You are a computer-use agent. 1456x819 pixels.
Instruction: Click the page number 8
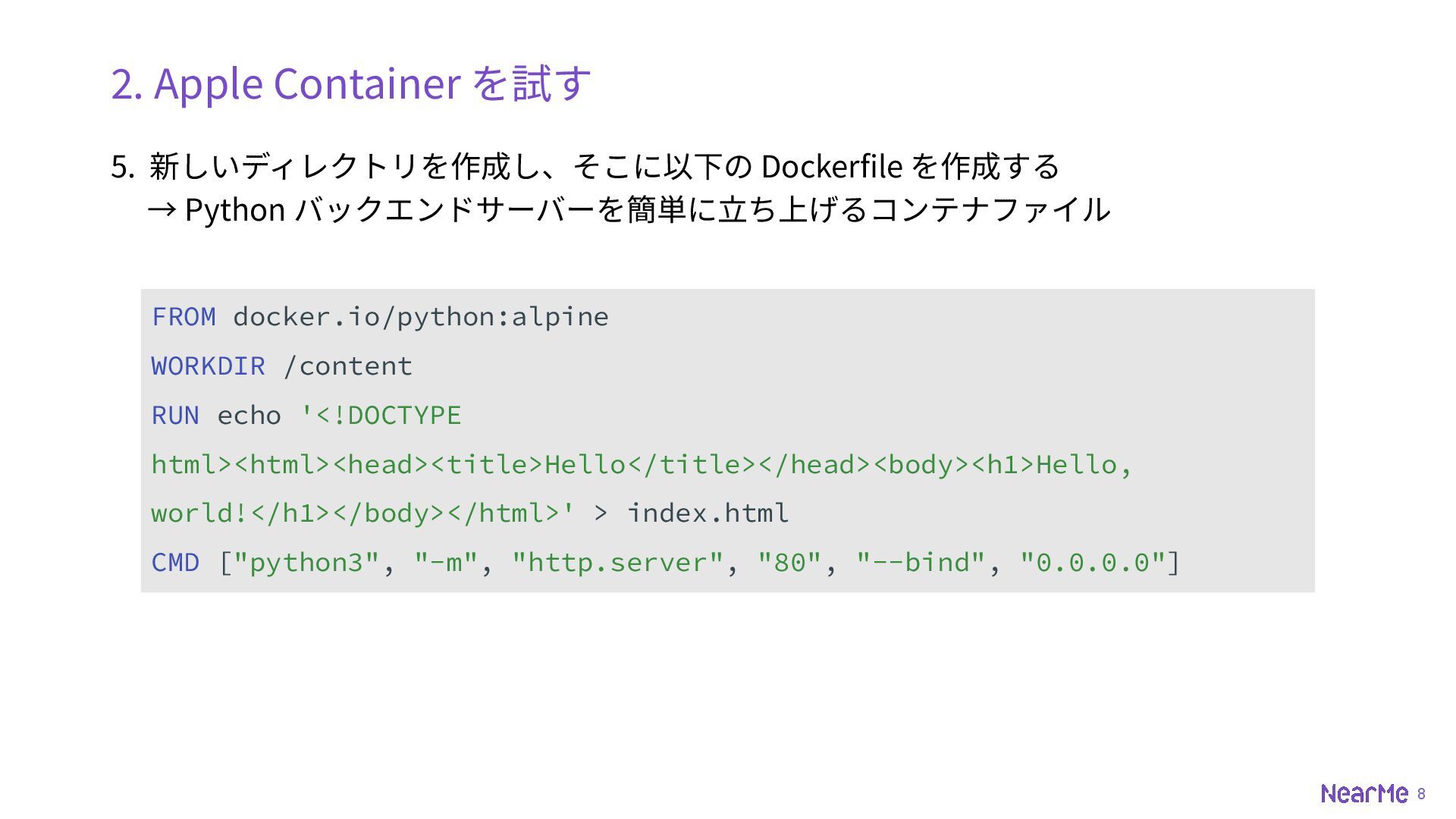pos(1421,794)
